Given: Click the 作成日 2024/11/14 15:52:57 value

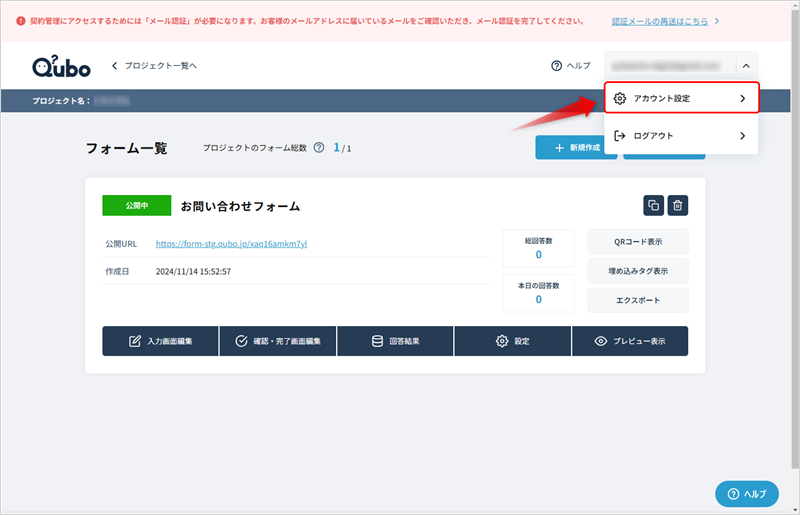Looking at the screenshot, I should (x=193, y=272).
